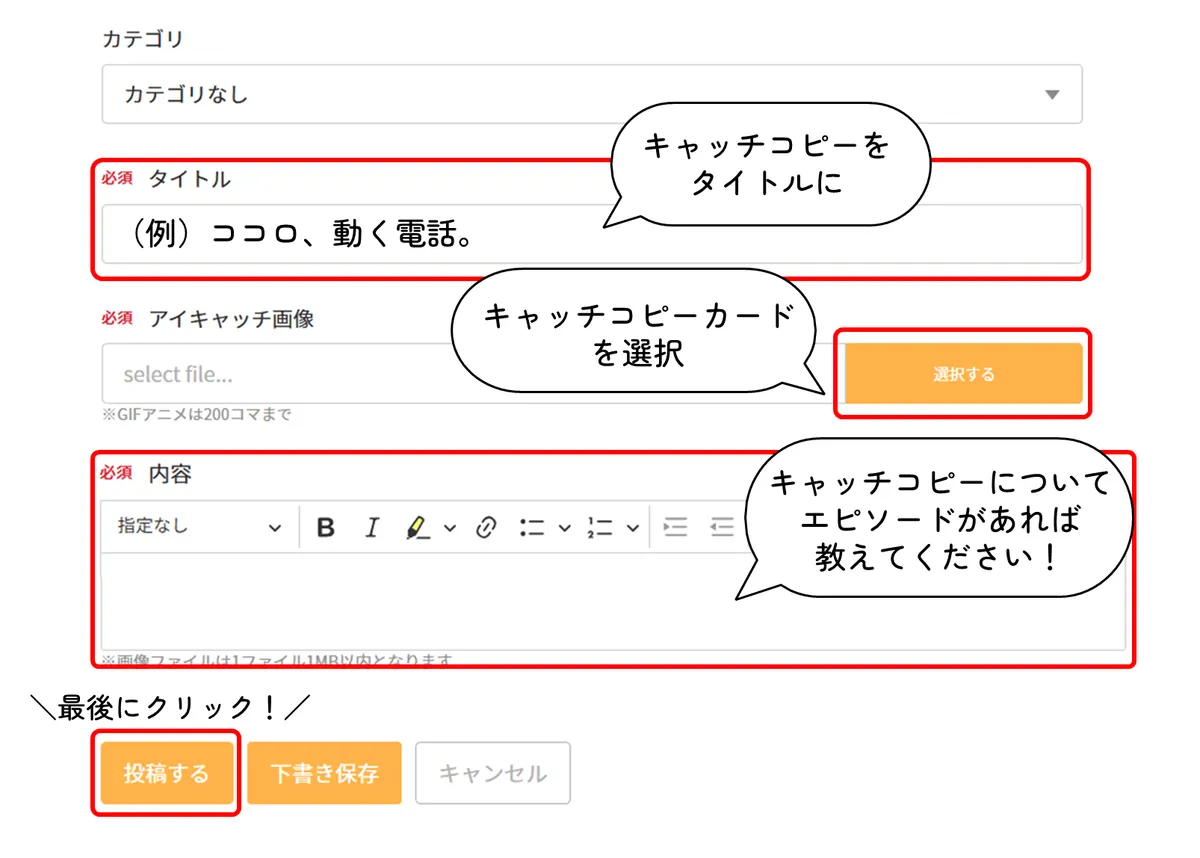Insert a bulleted list
The width and height of the screenshot is (1200, 858).
click(x=532, y=528)
